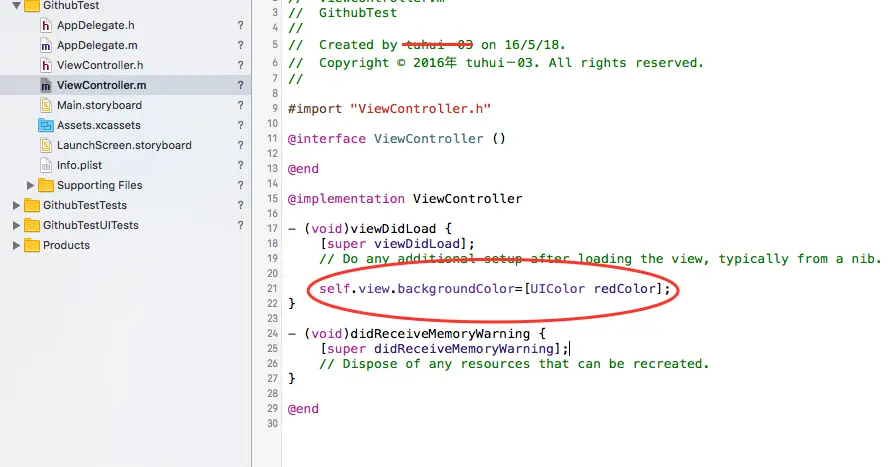Image resolution: width=892 pixels, height=467 pixels.
Task: Click the Copyright 2016 comment line
Action: point(496,63)
